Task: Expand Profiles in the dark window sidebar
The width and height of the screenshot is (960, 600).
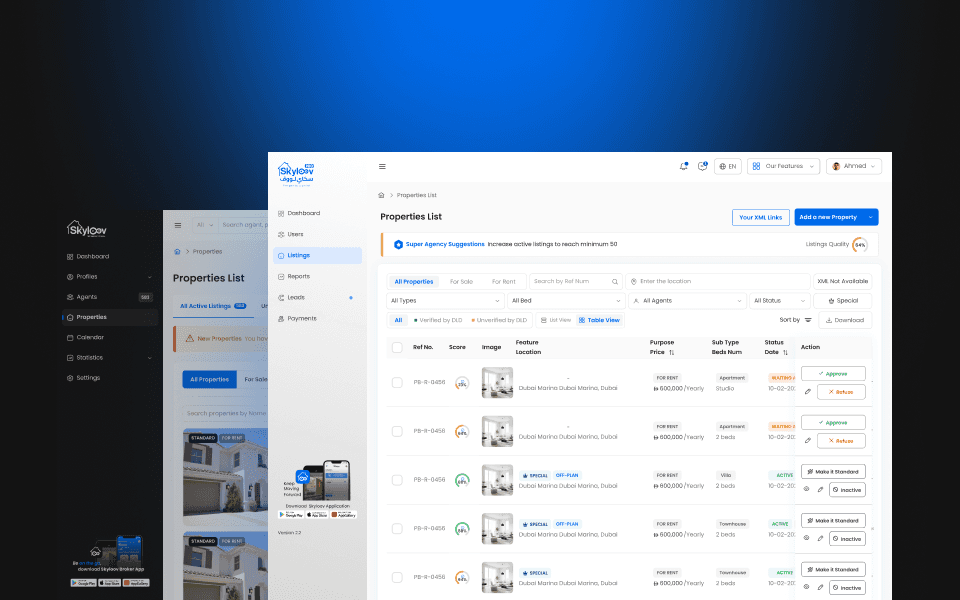Action: coord(150,277)
